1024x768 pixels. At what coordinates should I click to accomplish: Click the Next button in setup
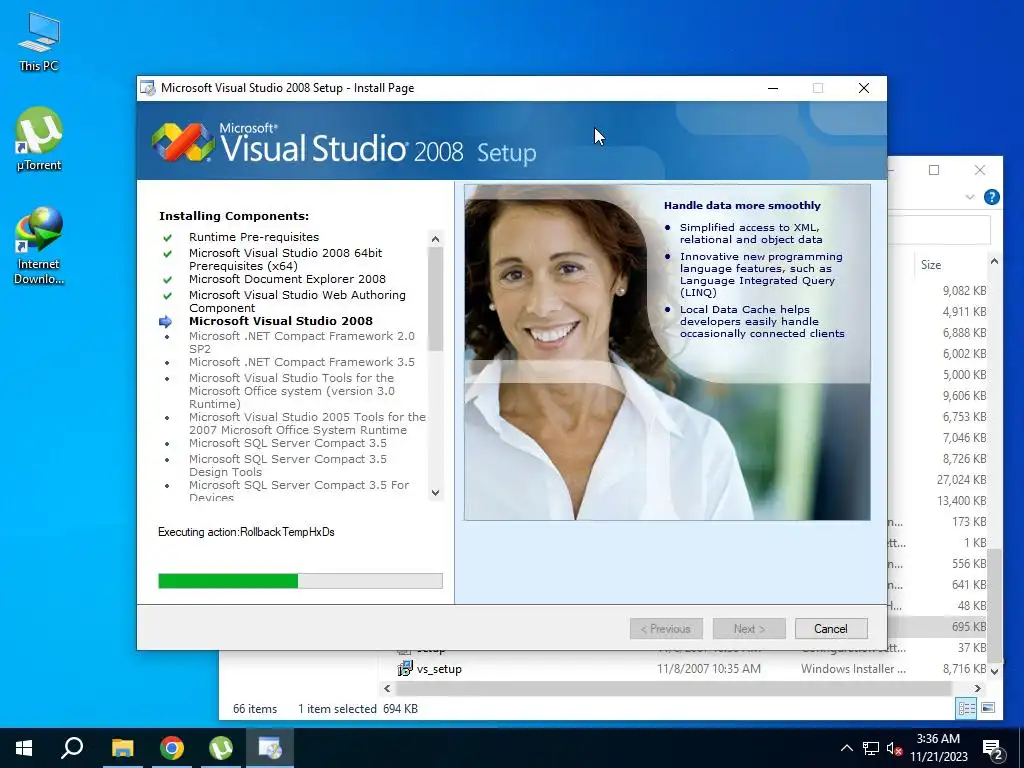coord(749,628)
